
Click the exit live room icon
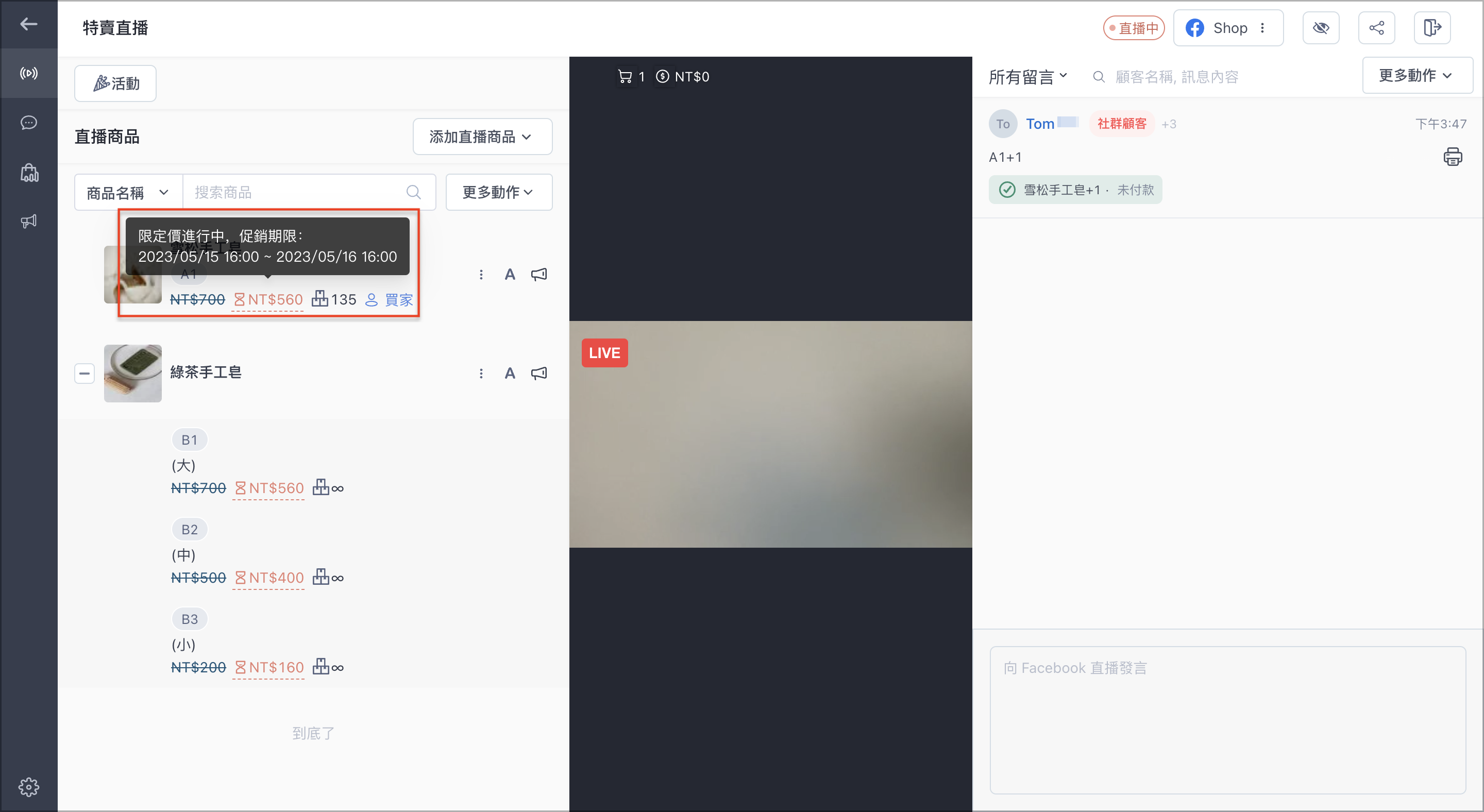[x=1431, y=28]
